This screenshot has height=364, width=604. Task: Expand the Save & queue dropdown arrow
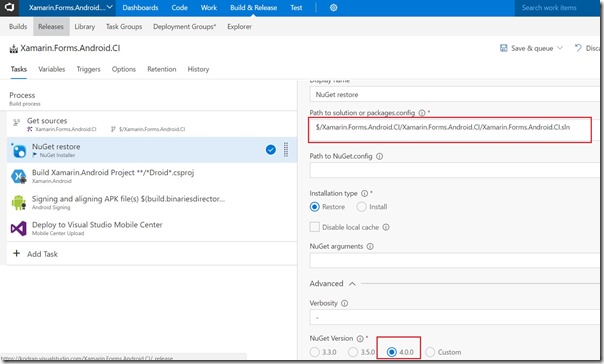560,48
